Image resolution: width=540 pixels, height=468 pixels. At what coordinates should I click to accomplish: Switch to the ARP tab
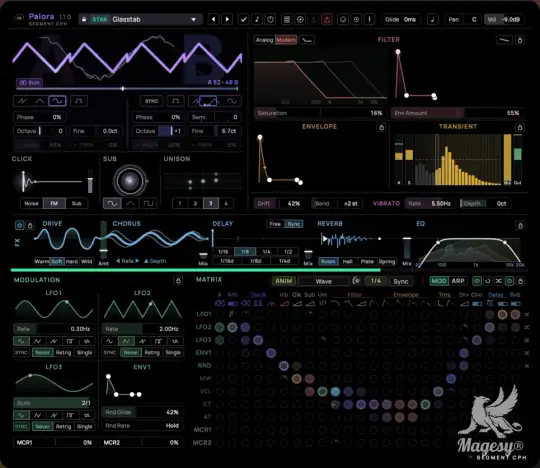tap(458, 281)
